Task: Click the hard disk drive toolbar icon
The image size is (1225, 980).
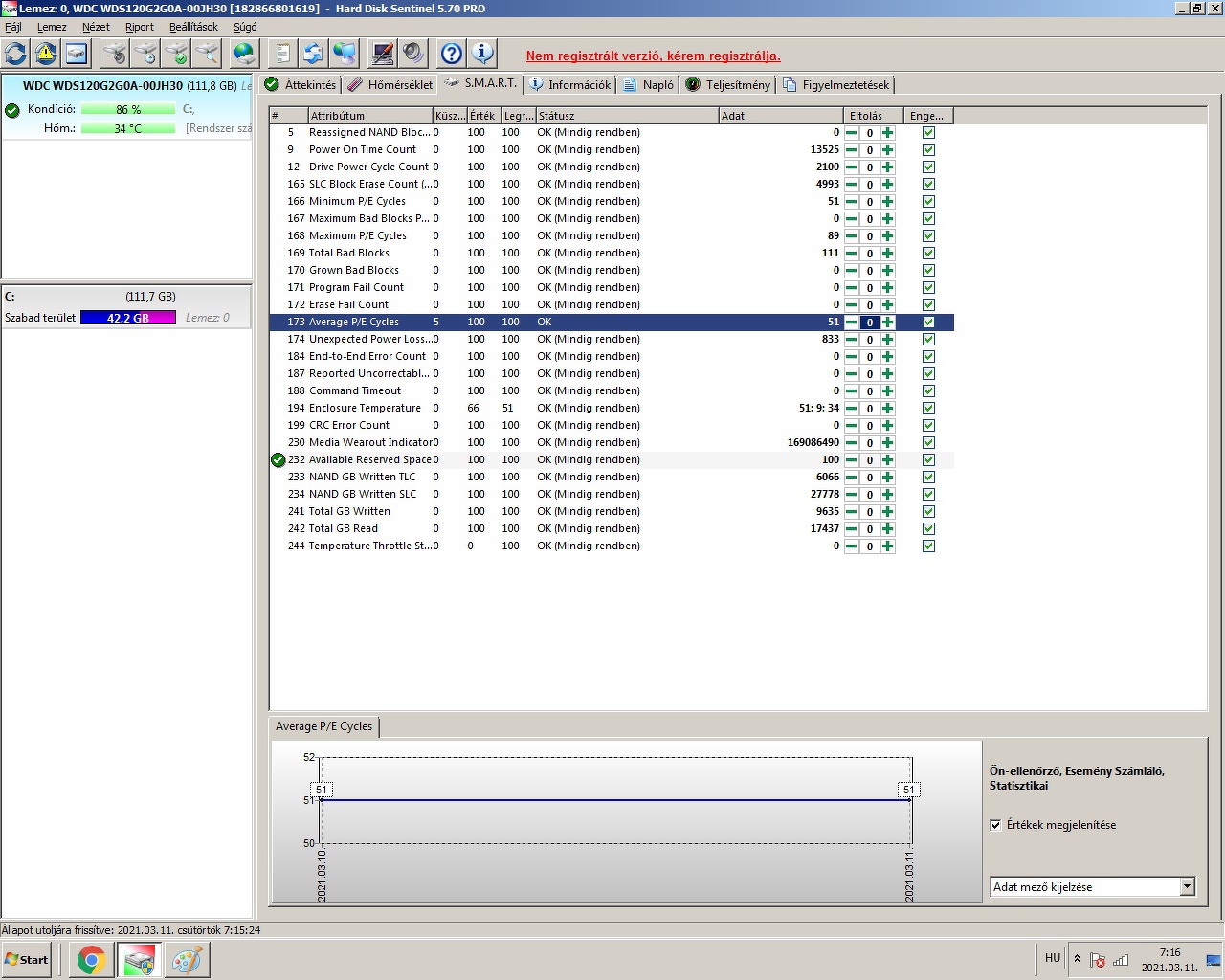Action: click(76, 54)
